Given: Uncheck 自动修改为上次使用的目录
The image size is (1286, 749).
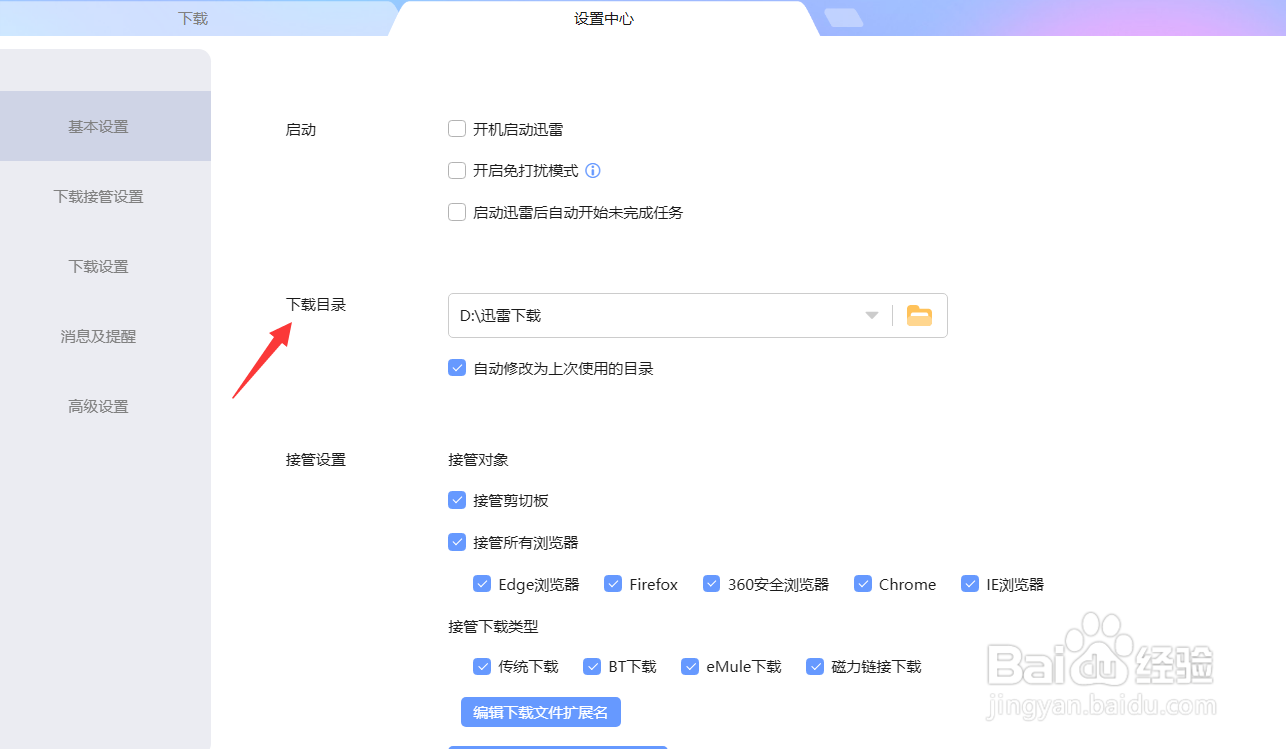Looking at the screenshot, I should coord(457,367).
